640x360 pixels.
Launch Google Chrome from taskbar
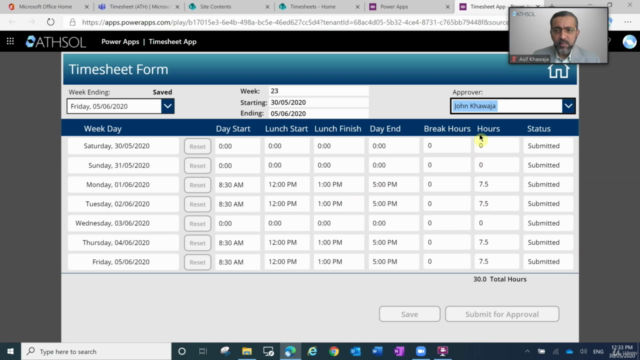[x=334, y=351]
